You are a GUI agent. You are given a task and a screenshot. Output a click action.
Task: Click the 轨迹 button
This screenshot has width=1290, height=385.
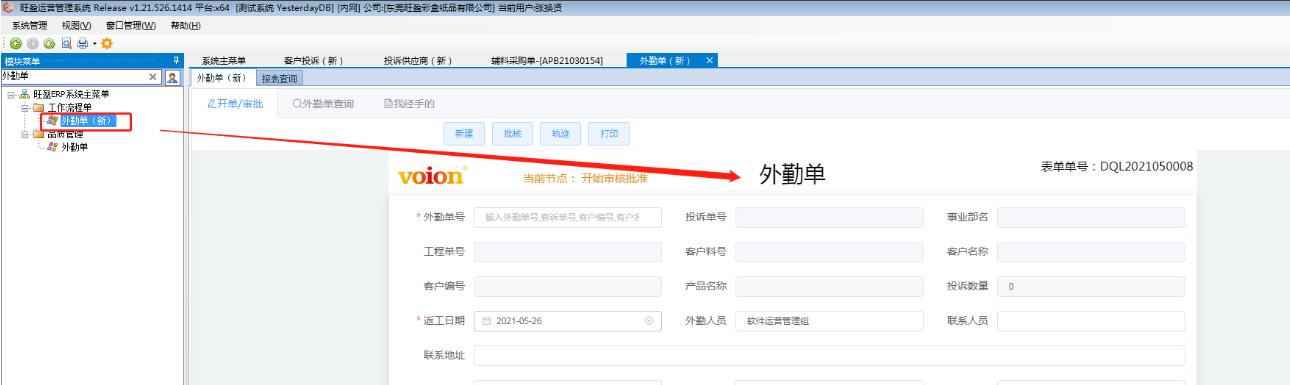click(561, 133)
